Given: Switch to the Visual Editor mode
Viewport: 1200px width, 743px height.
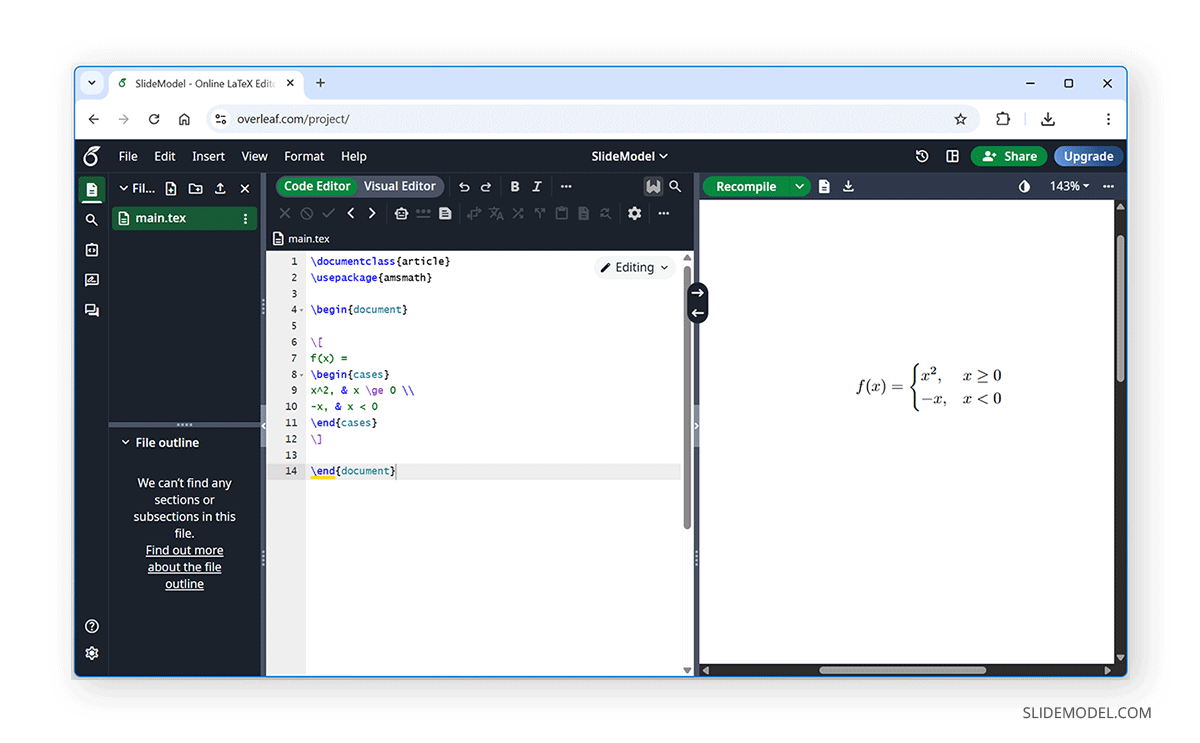Looking at the screenshot, I should pyautogui.click(x=400, y=186).
